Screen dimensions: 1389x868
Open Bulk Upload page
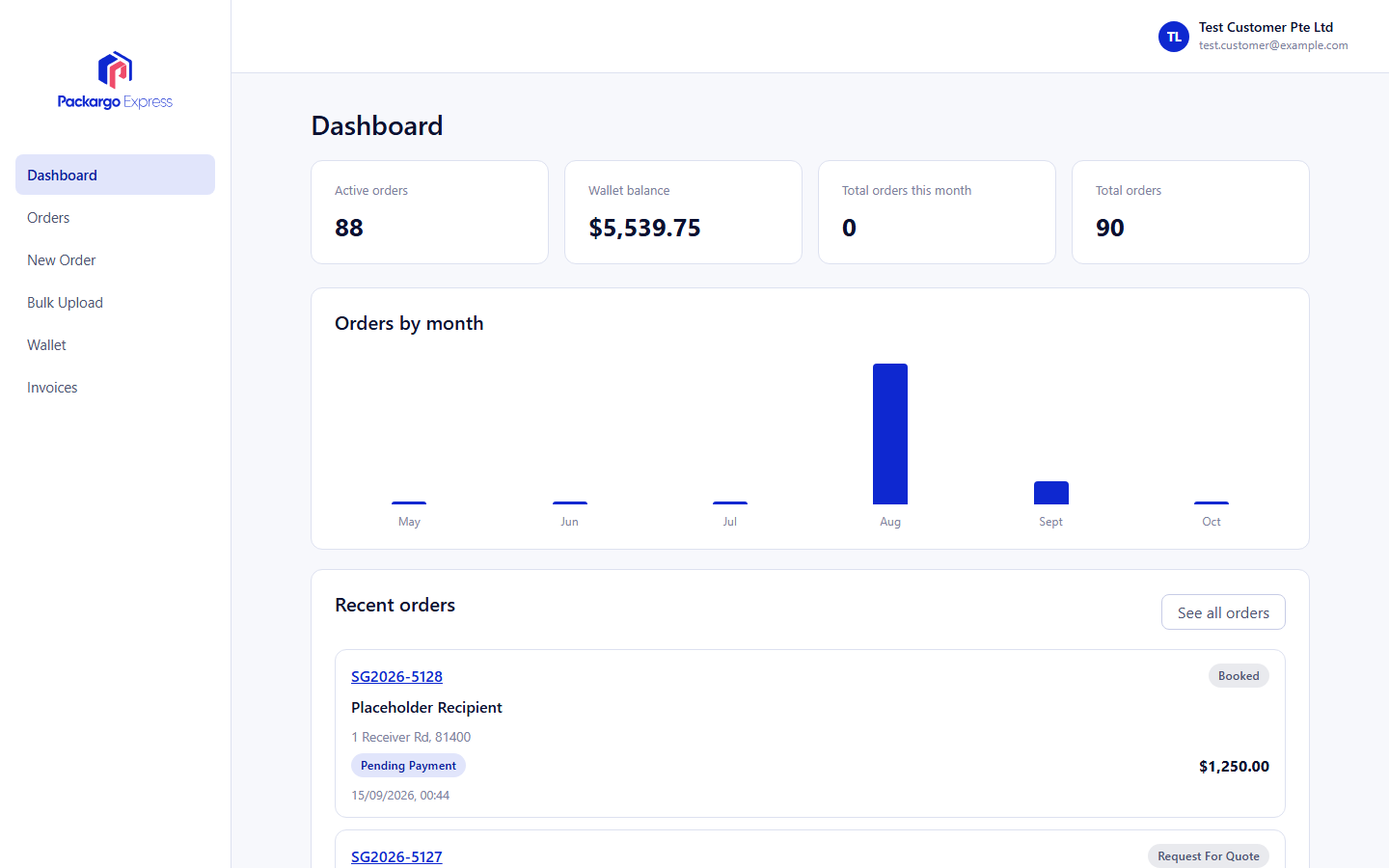(115, 302)
